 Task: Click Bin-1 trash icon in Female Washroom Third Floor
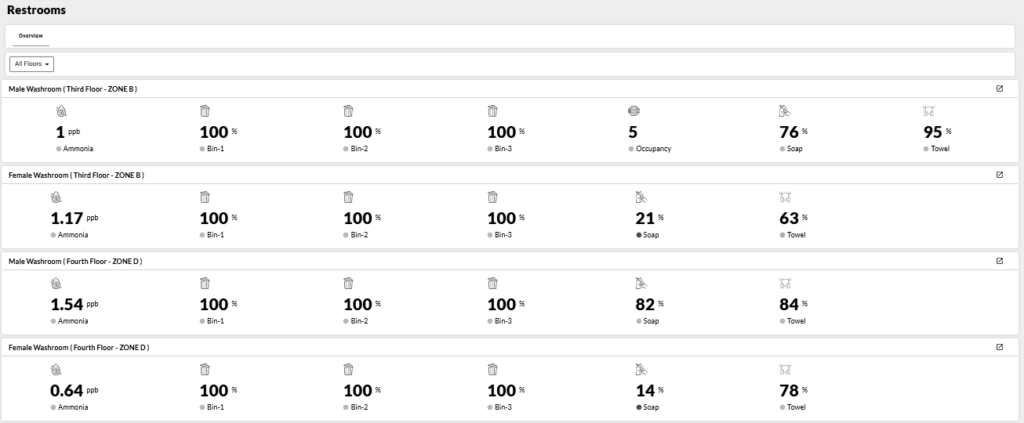point(205,197)
